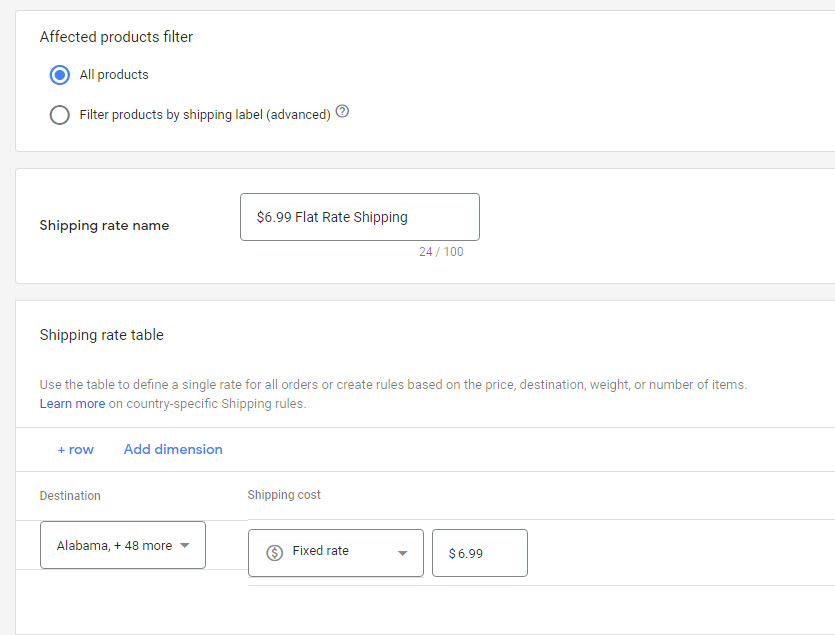Select the All products radio button
Image resolution: width=835 pixels, height=635 pixels.
[59, 75]
